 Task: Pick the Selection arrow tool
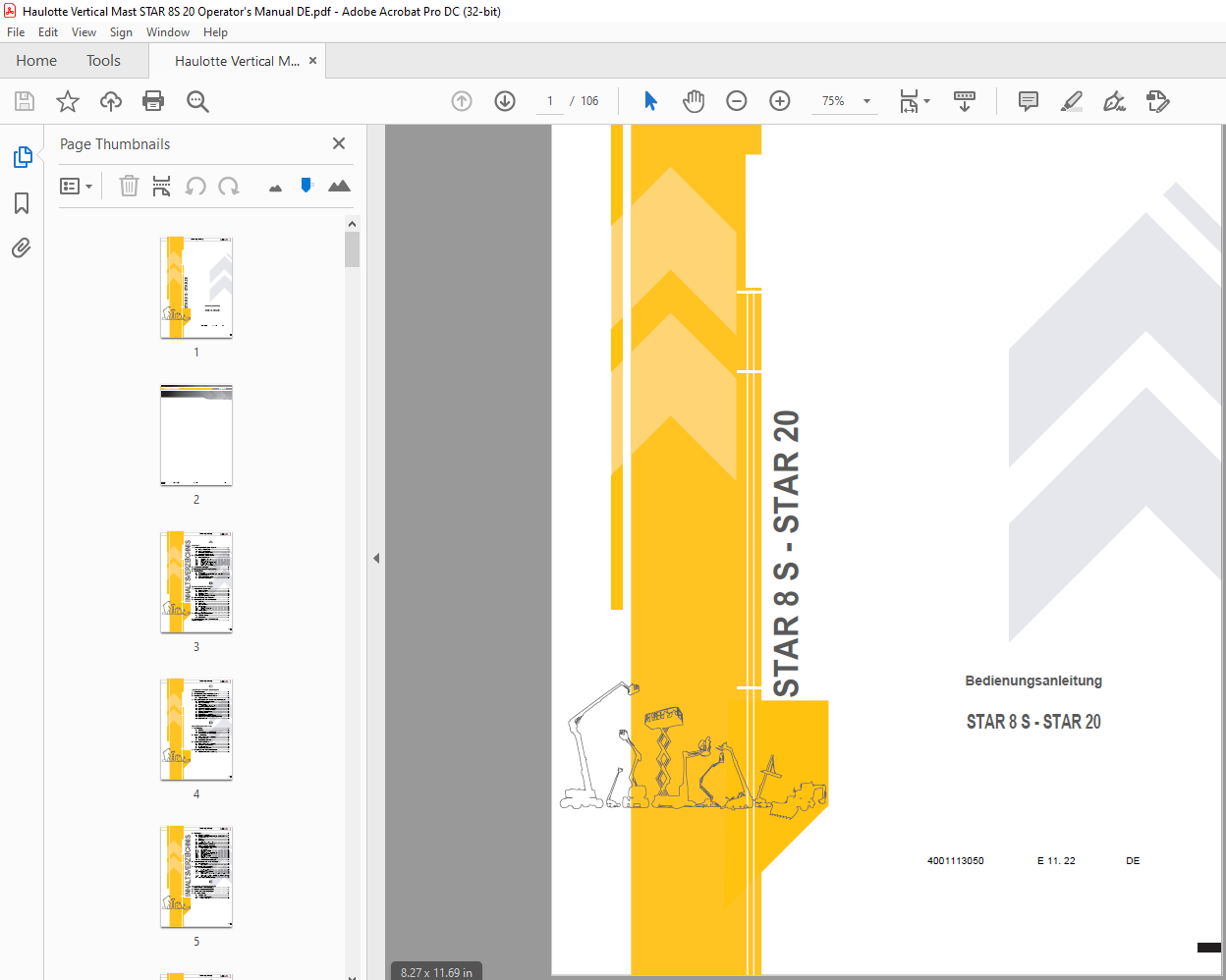(650, 101)
